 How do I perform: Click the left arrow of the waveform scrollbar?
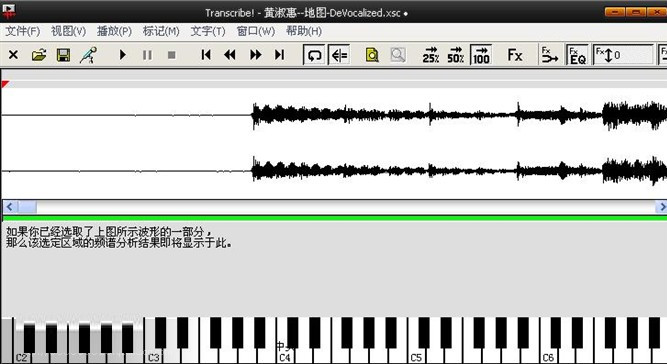(9, 207)
